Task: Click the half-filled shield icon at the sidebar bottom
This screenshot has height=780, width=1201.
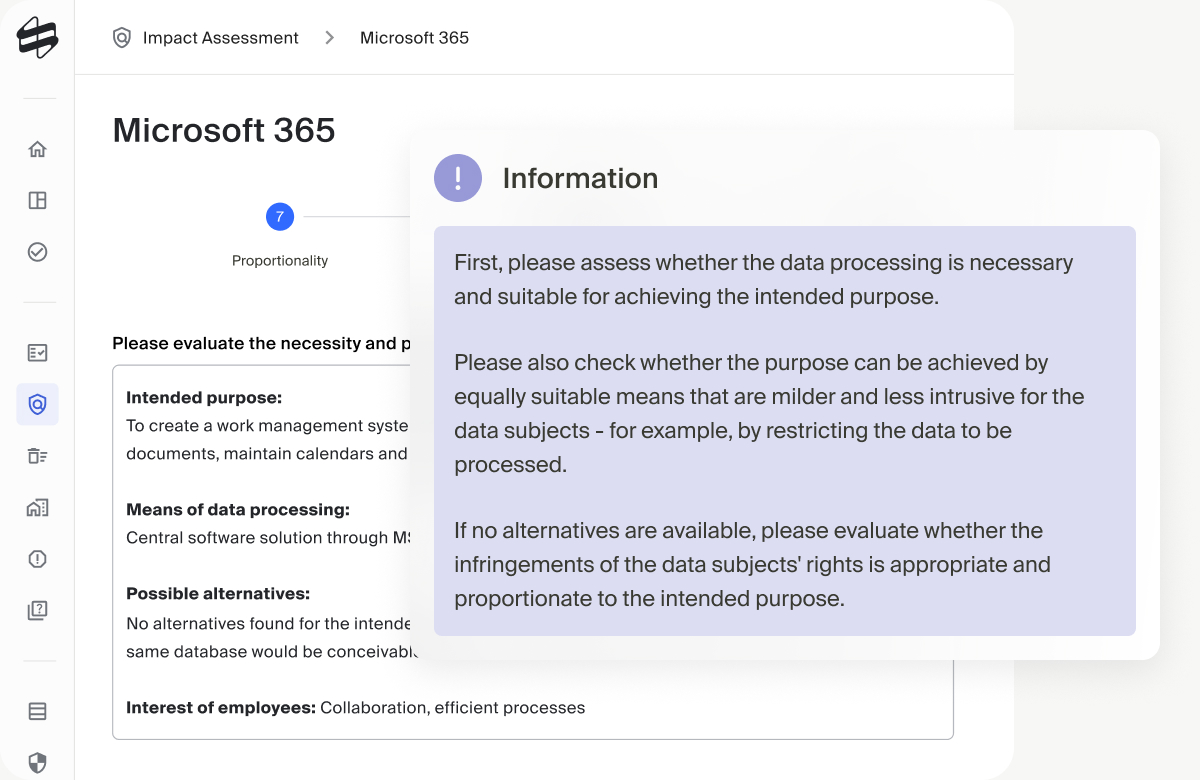Action: (37, 763)
